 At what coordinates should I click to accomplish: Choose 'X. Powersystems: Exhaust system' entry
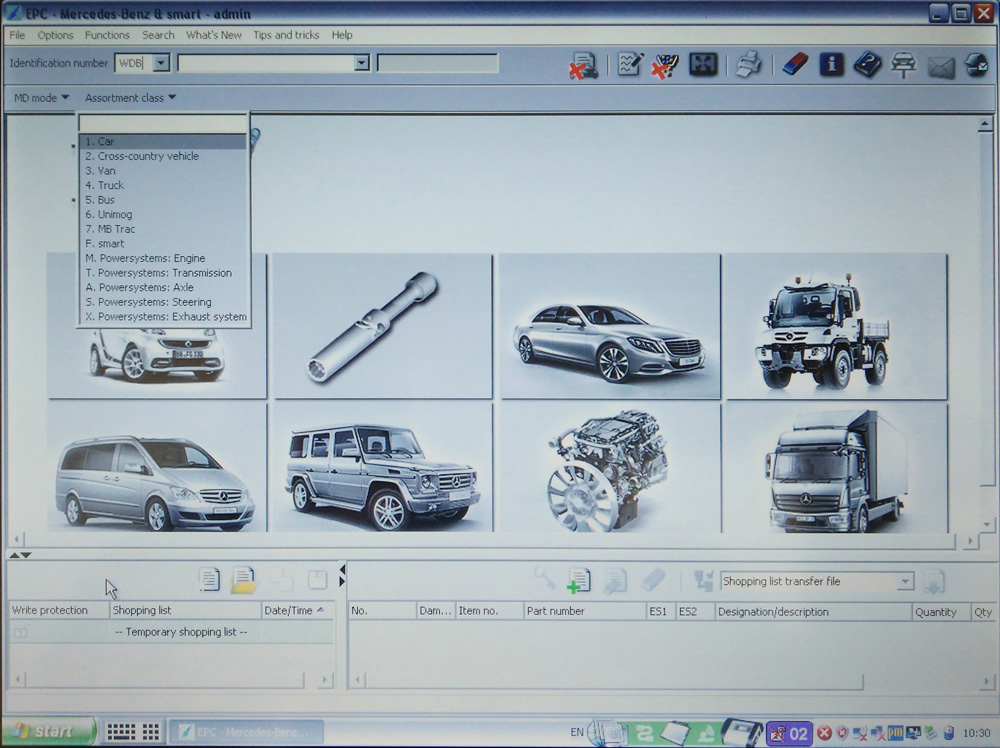(163, 317)
